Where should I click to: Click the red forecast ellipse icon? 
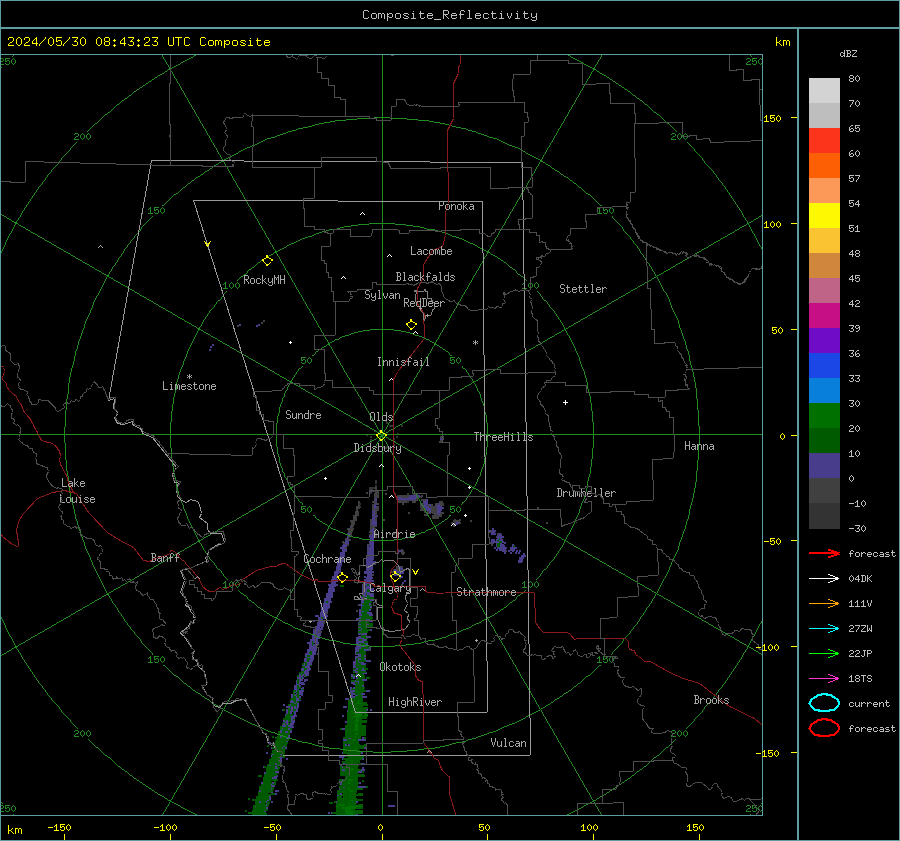(x=824, y=728)
